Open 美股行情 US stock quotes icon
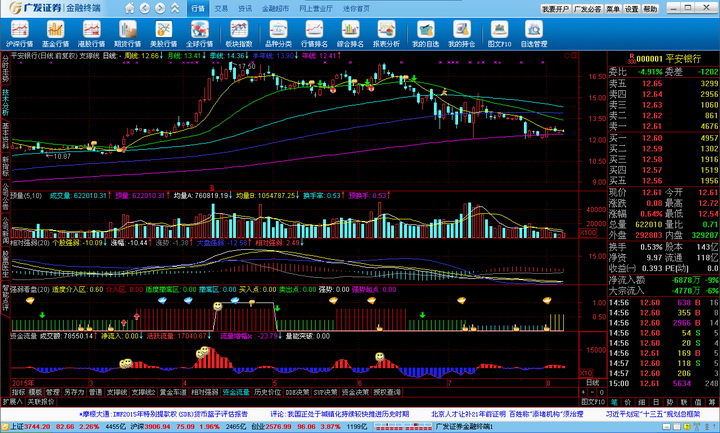 (163, 34)
